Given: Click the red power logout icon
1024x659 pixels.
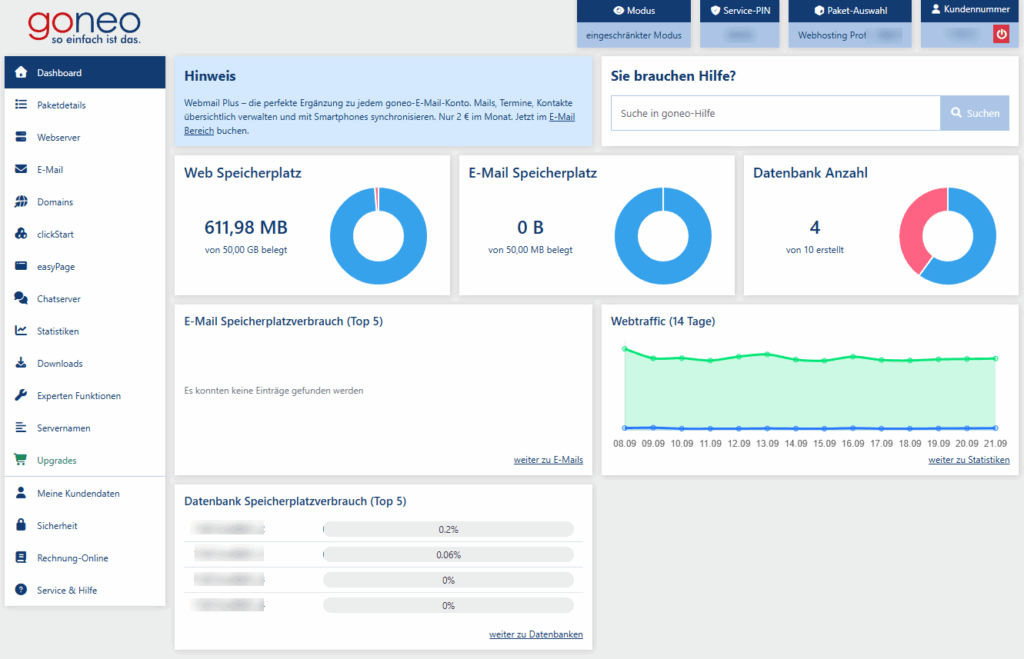Looking at the screenshot, I should (1000, 34).
